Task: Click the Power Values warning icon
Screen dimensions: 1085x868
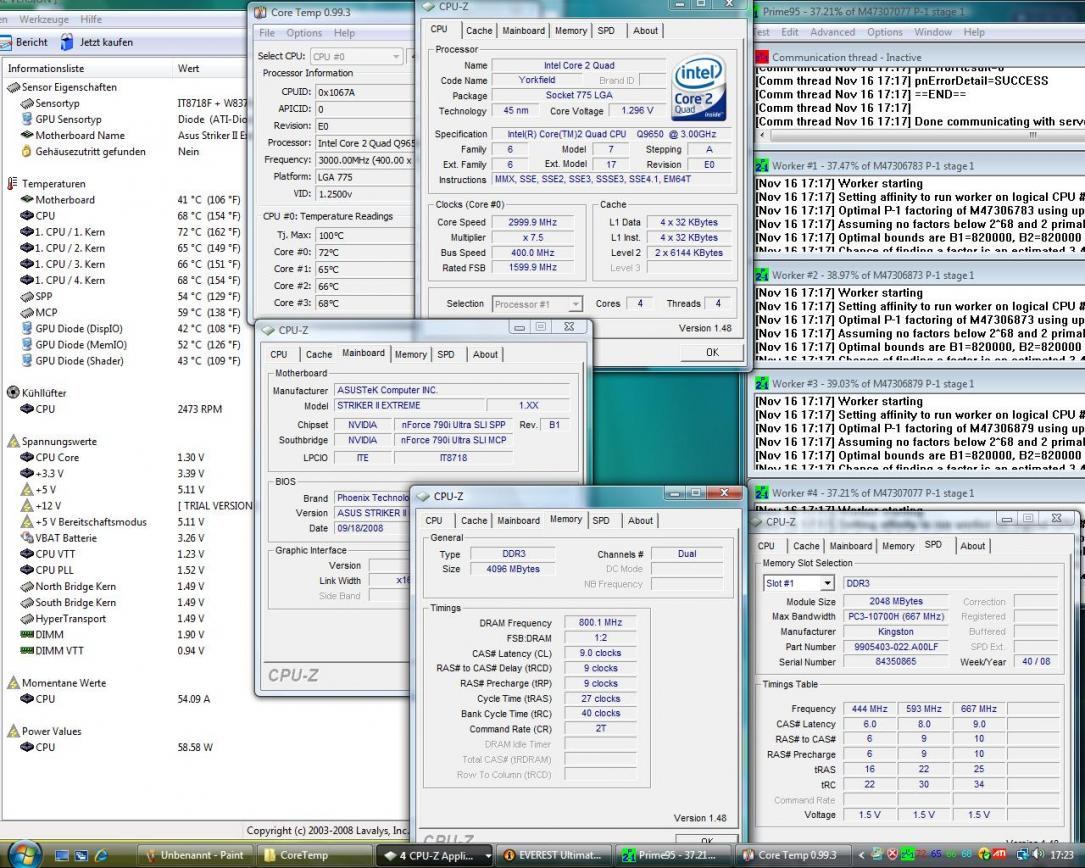Action: [13, 731]
